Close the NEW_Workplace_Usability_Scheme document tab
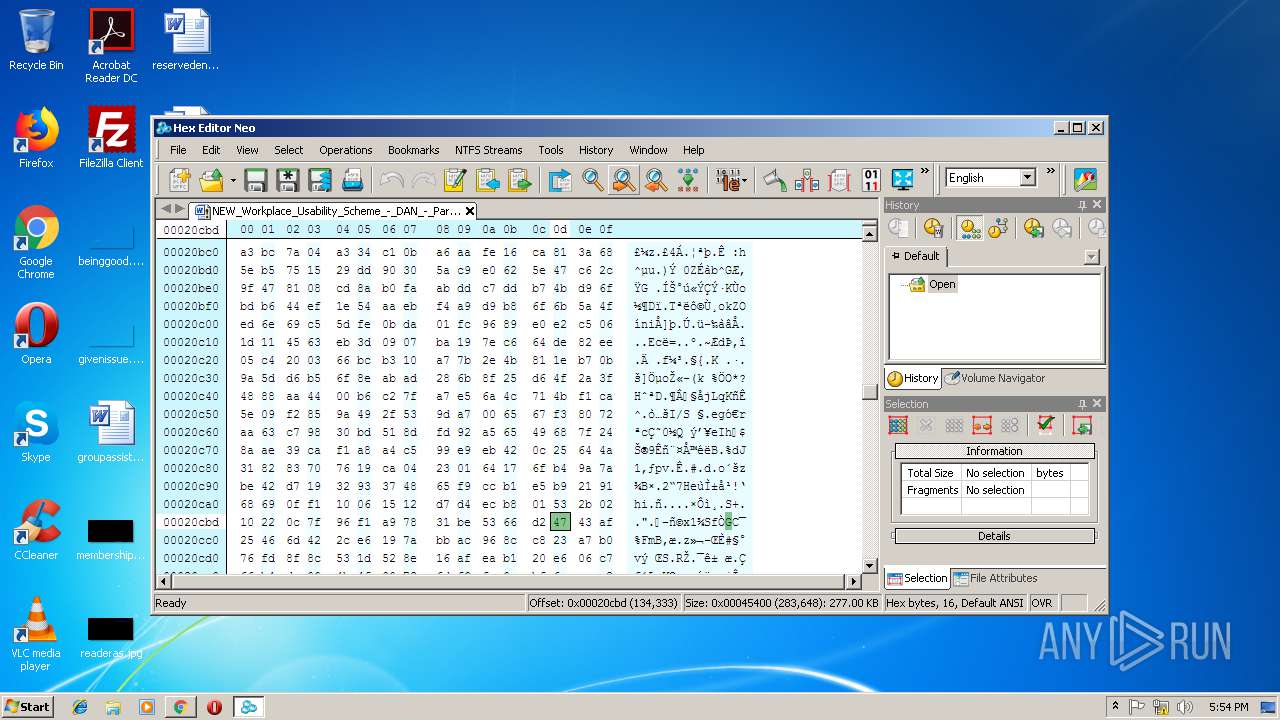Screen dimensions: 1280x720 pos(470,211)
